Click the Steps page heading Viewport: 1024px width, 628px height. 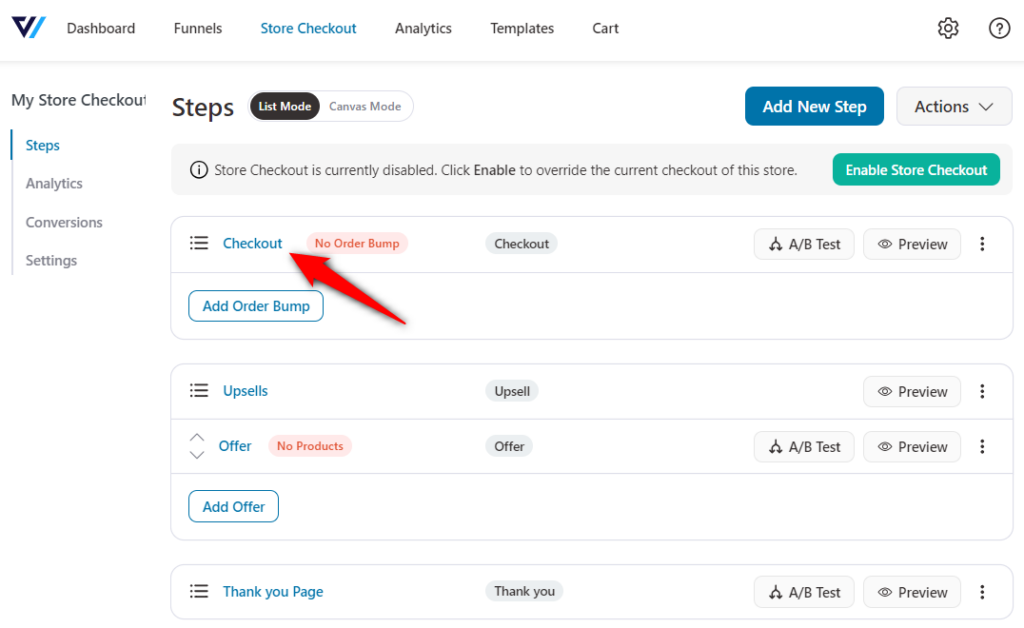[x=202, y=107]
